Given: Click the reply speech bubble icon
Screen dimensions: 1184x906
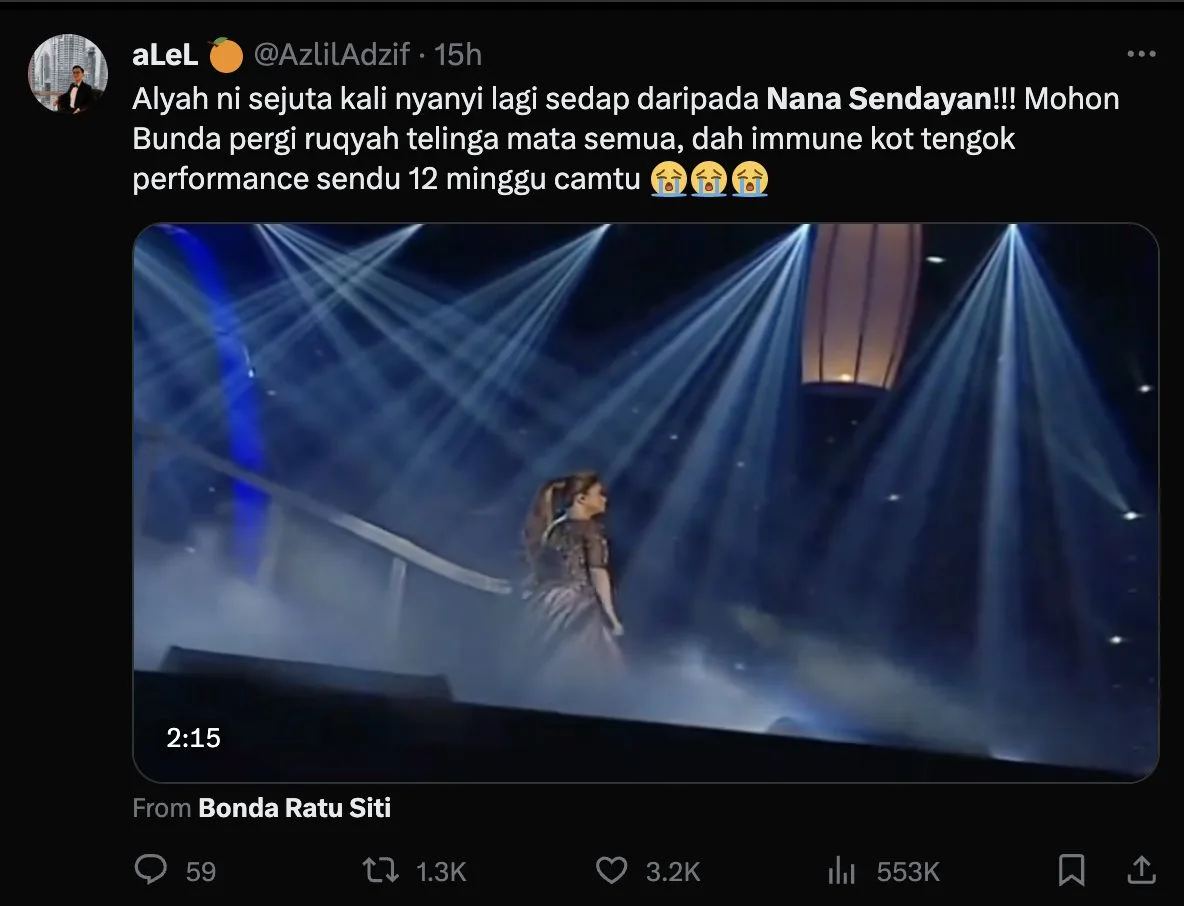Looking at the screenshot, I should (151, 871).
